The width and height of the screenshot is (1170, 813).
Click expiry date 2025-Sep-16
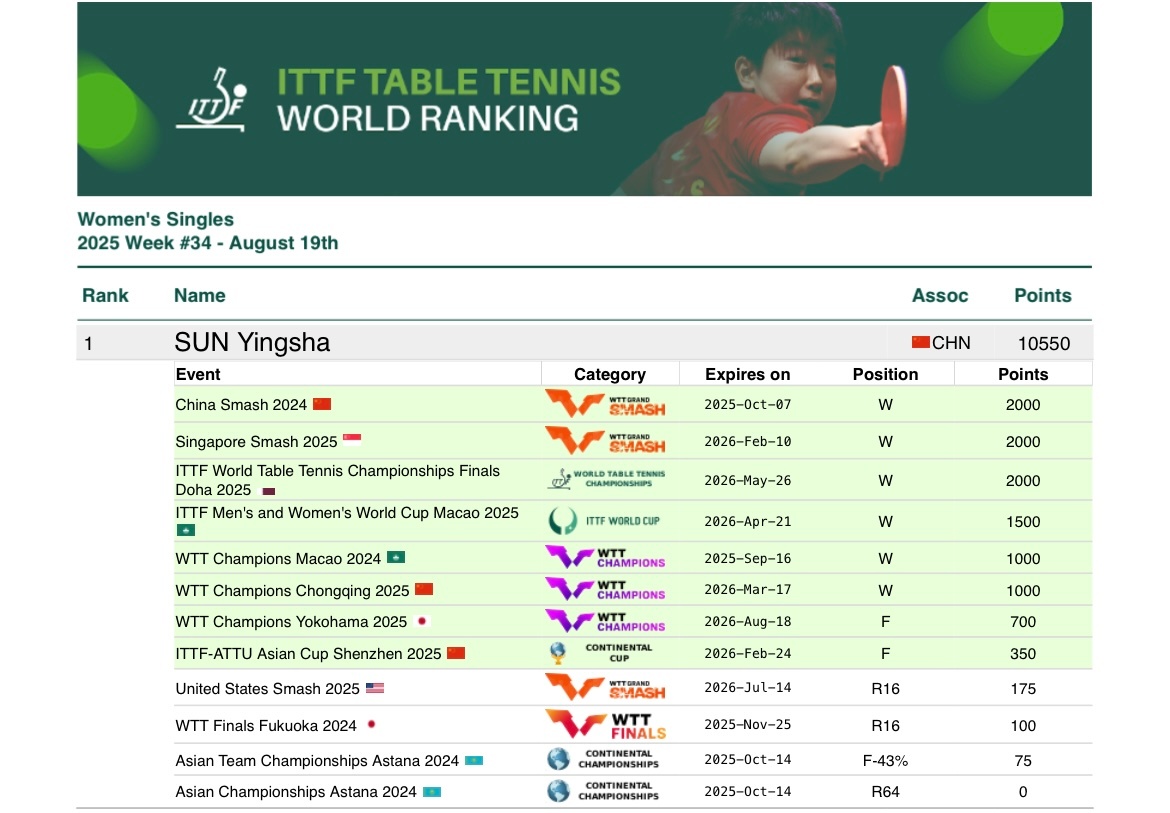coord(747,558)
